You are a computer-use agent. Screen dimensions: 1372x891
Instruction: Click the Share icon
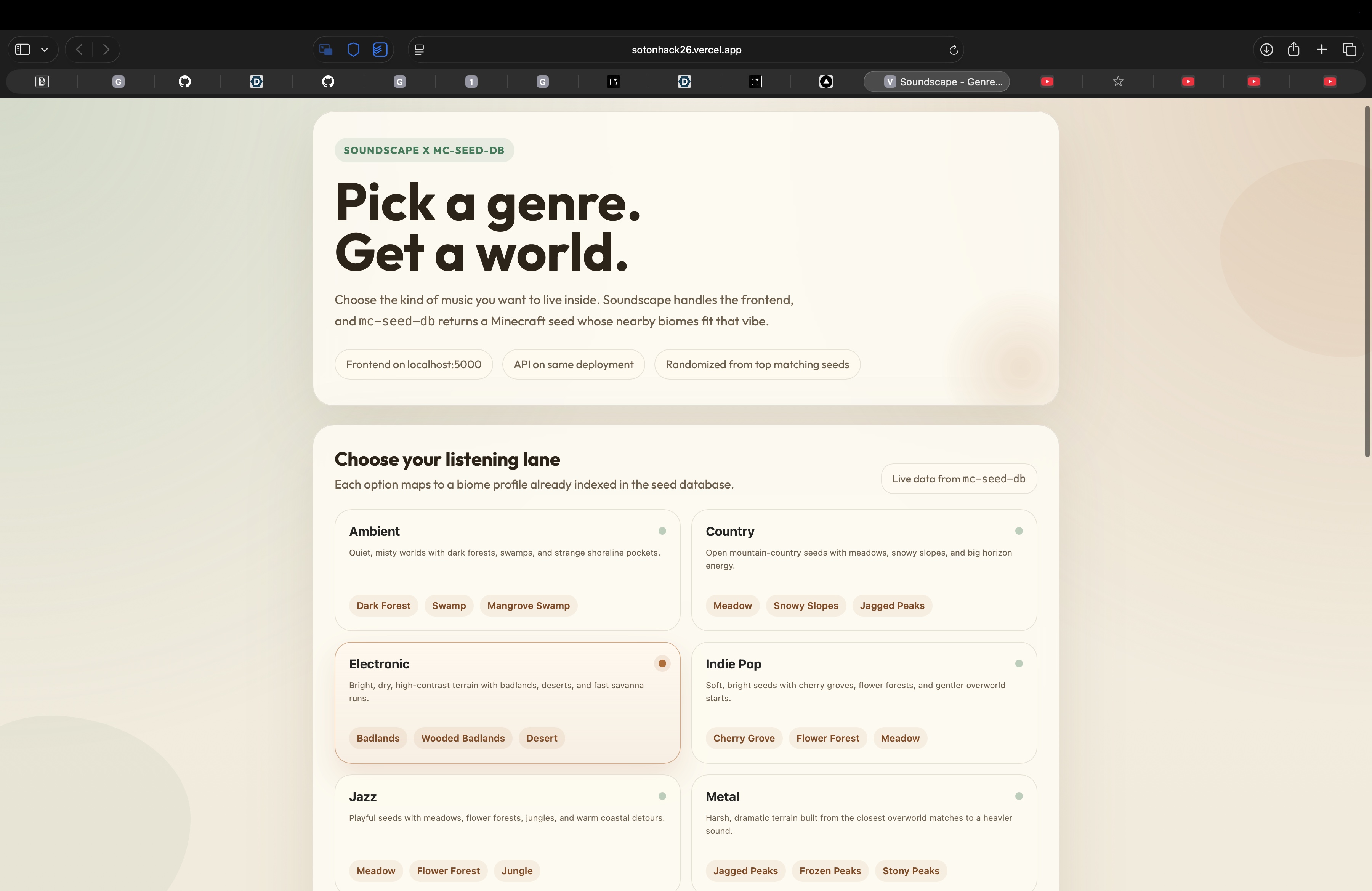click(x=1293, y=50)
